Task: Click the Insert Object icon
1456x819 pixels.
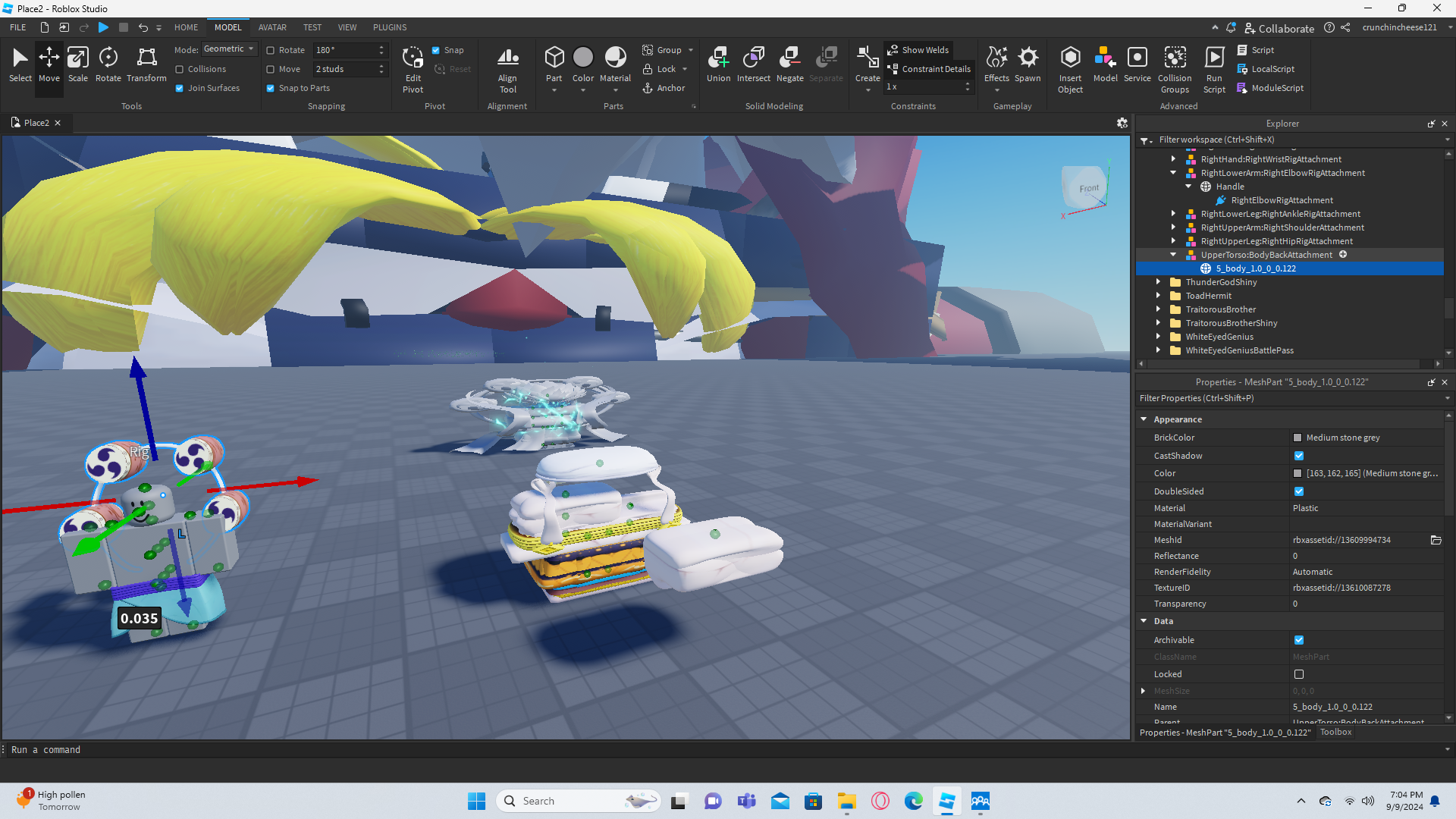Action: (x=1070, y=68)
